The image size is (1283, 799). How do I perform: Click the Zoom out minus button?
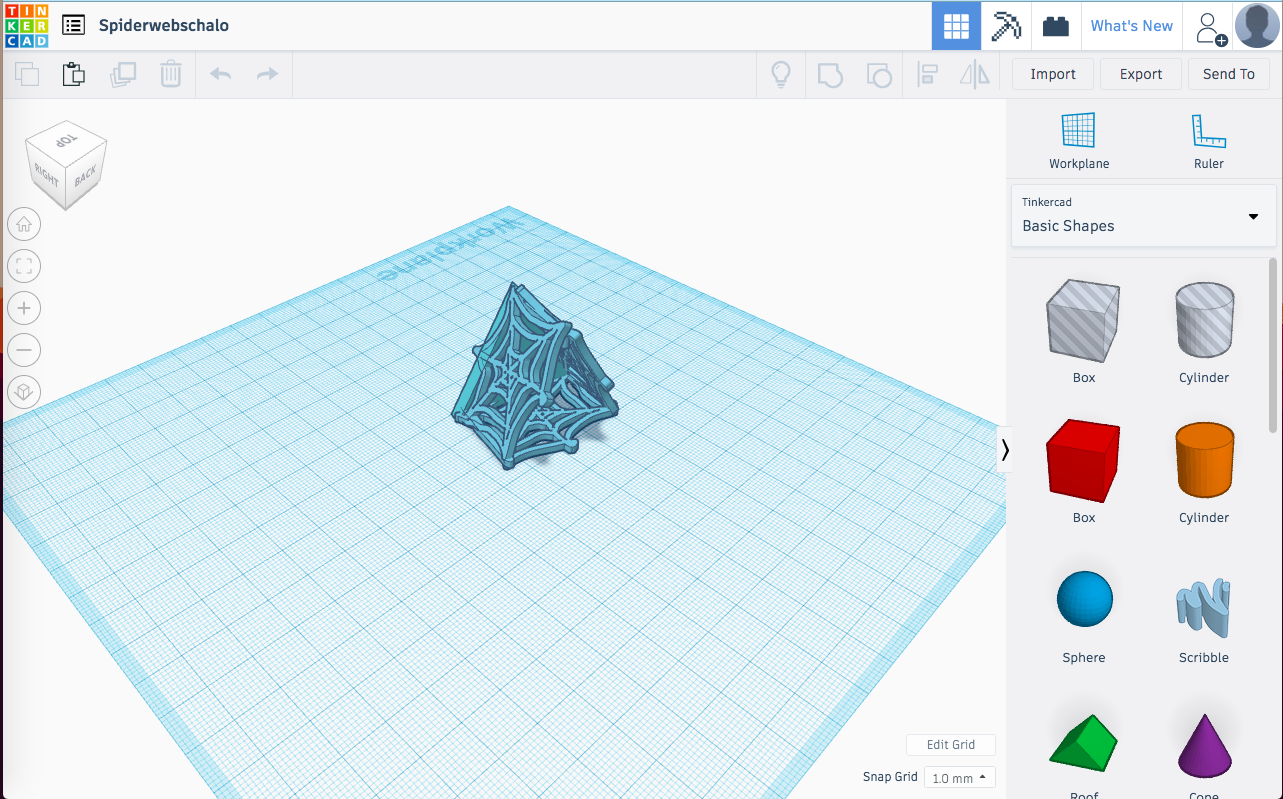(x=24, y=350)
